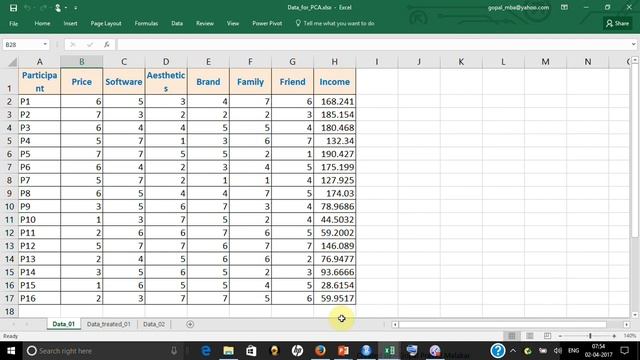
Task: Click the Save icon in quick access toolbar
Action: click(13, 8)
